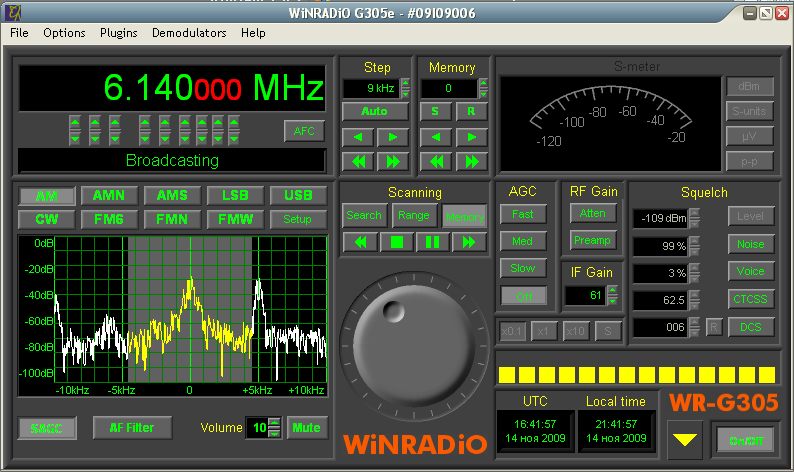Step frequency down with Step left arrow
This screenshot has height=472, width=794.
pyautogui.click(x=358, y=137)
